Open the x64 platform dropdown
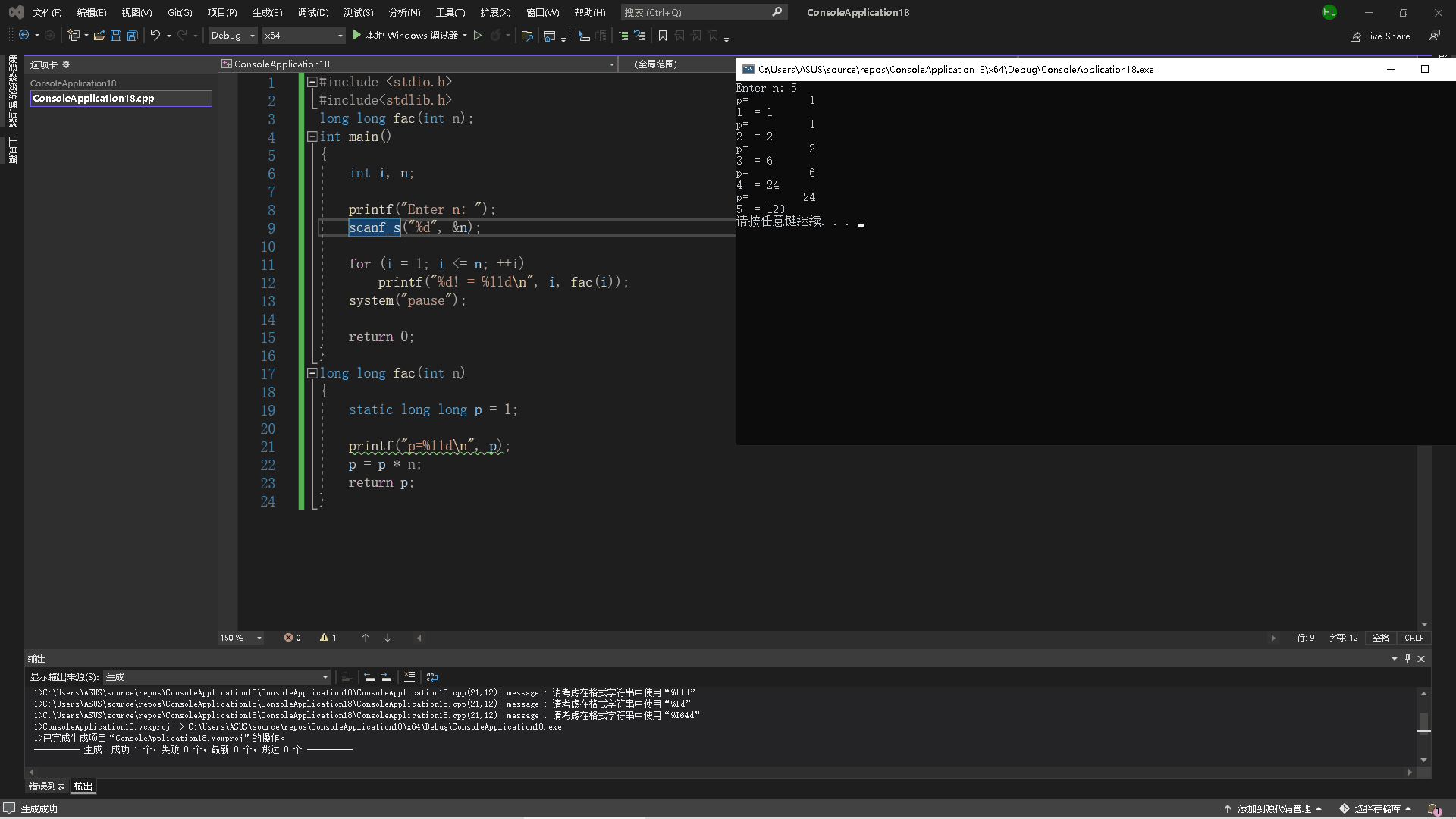 coord(303,36)
